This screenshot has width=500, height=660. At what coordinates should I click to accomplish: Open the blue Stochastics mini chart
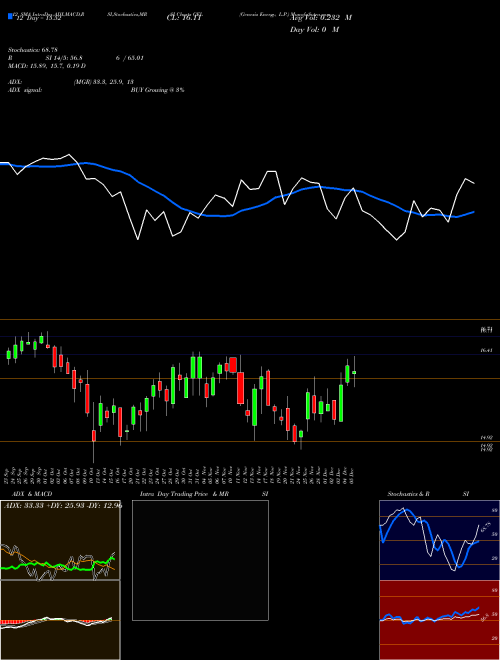pos(439,540)
